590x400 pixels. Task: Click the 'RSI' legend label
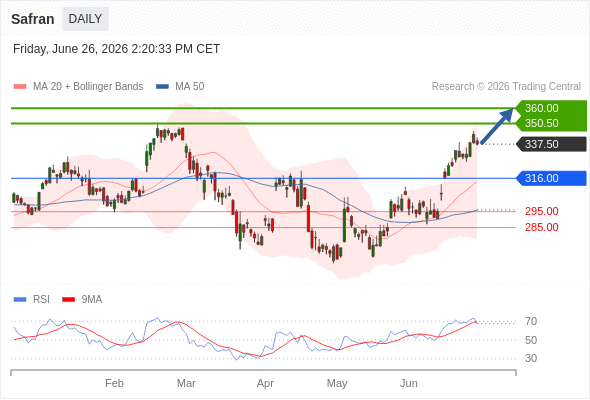pos(41,300)
